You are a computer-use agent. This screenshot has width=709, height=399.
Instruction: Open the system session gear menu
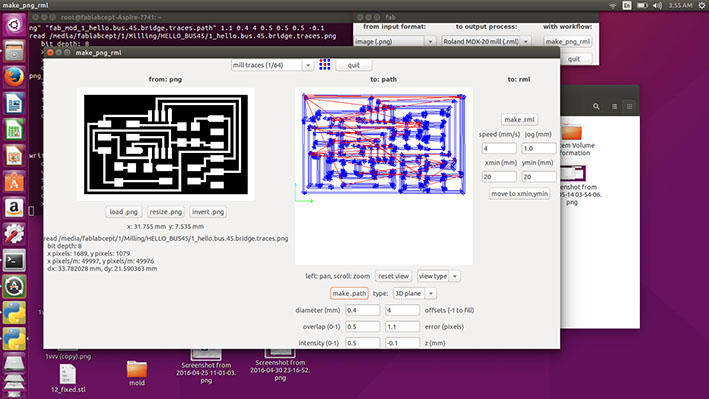[x=702, y=5]
